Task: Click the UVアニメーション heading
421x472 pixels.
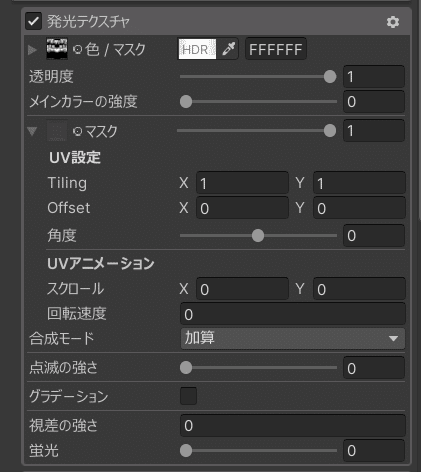Action: click(101, 264)
